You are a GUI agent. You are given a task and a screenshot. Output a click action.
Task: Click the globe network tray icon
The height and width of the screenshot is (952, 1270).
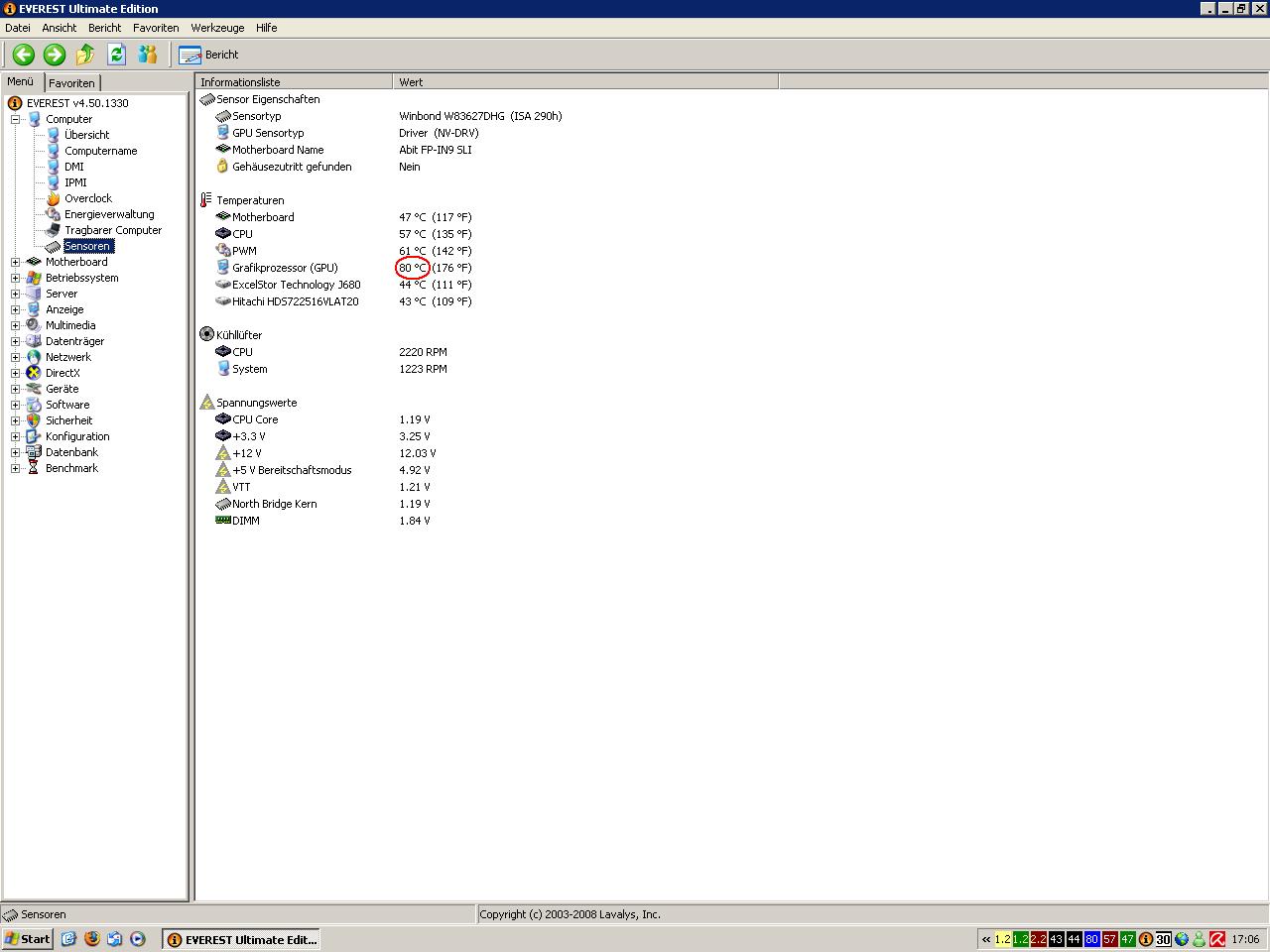(1181, 939)
